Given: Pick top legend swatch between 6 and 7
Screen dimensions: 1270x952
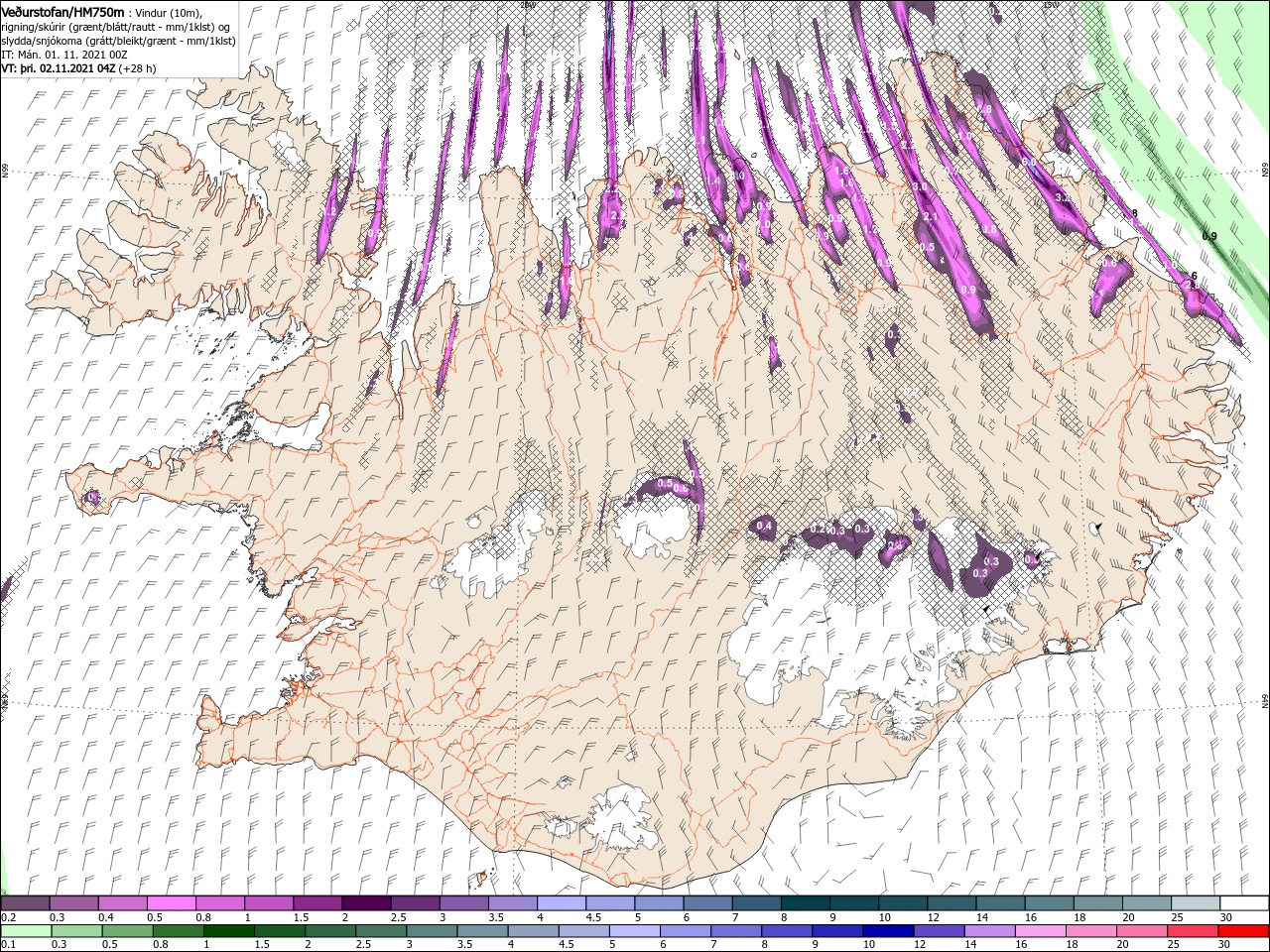Looking at the screenshot, I should (707, 902).
